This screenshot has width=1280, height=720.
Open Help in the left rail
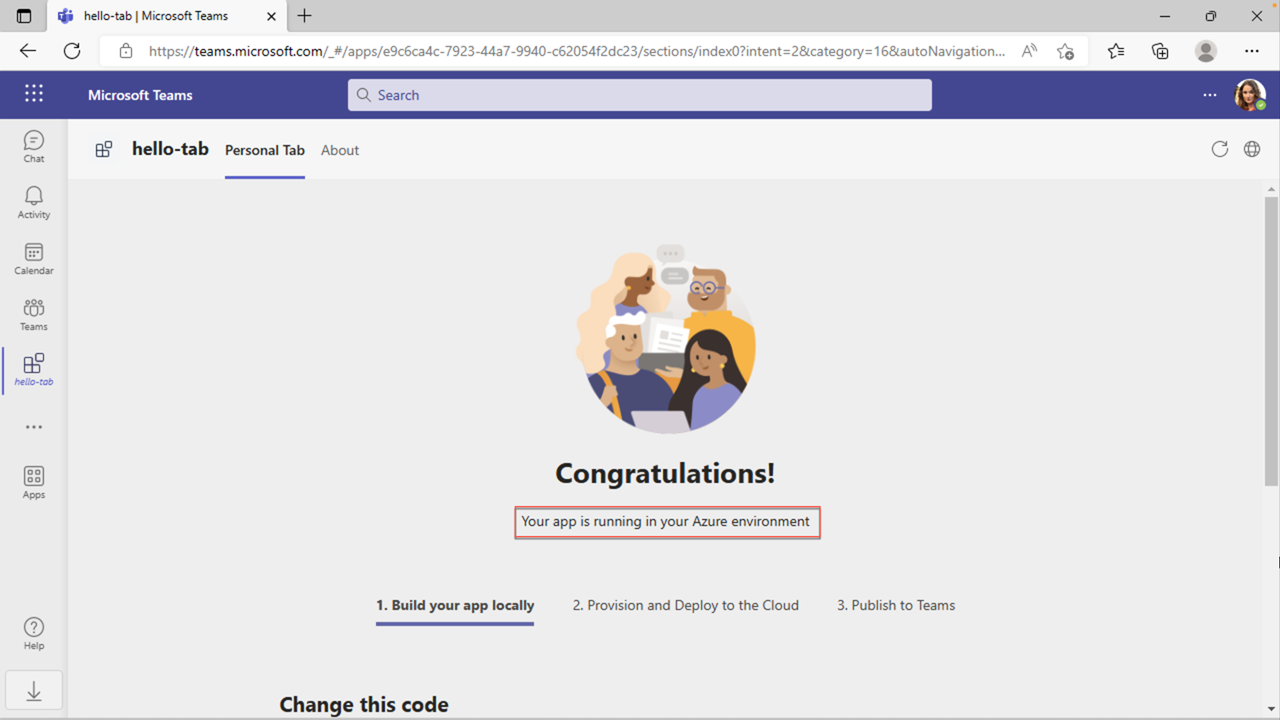(34, 633)
